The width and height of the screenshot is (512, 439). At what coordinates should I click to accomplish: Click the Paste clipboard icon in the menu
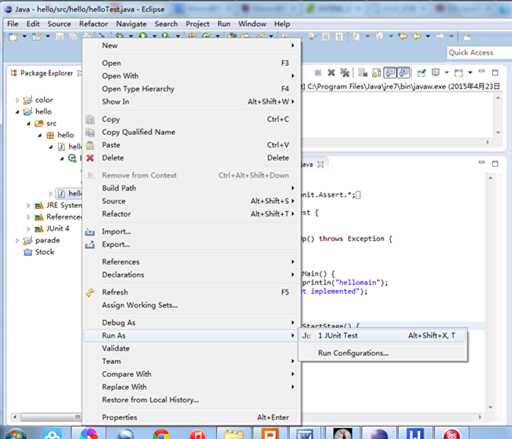coord(90,145)
